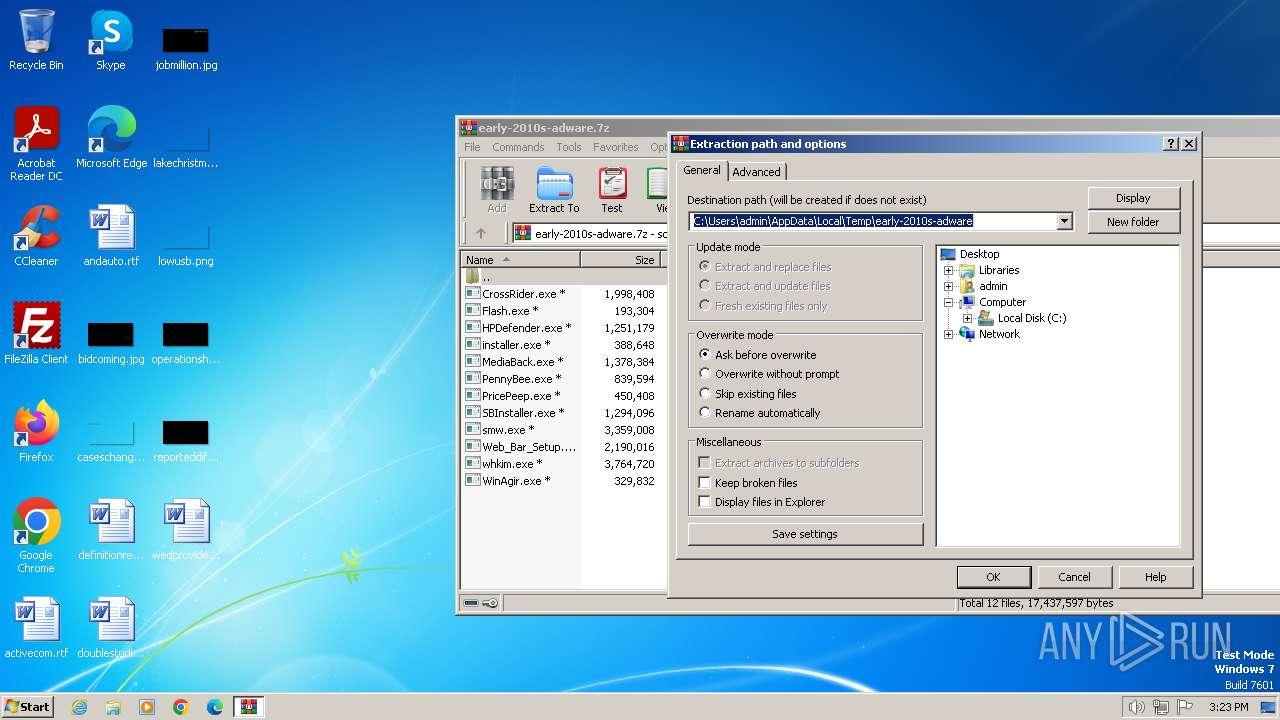Viewport: 1280px width, 720px height.
Task: Select Desktop in the folder tree
Action: (x=979, y=254)
